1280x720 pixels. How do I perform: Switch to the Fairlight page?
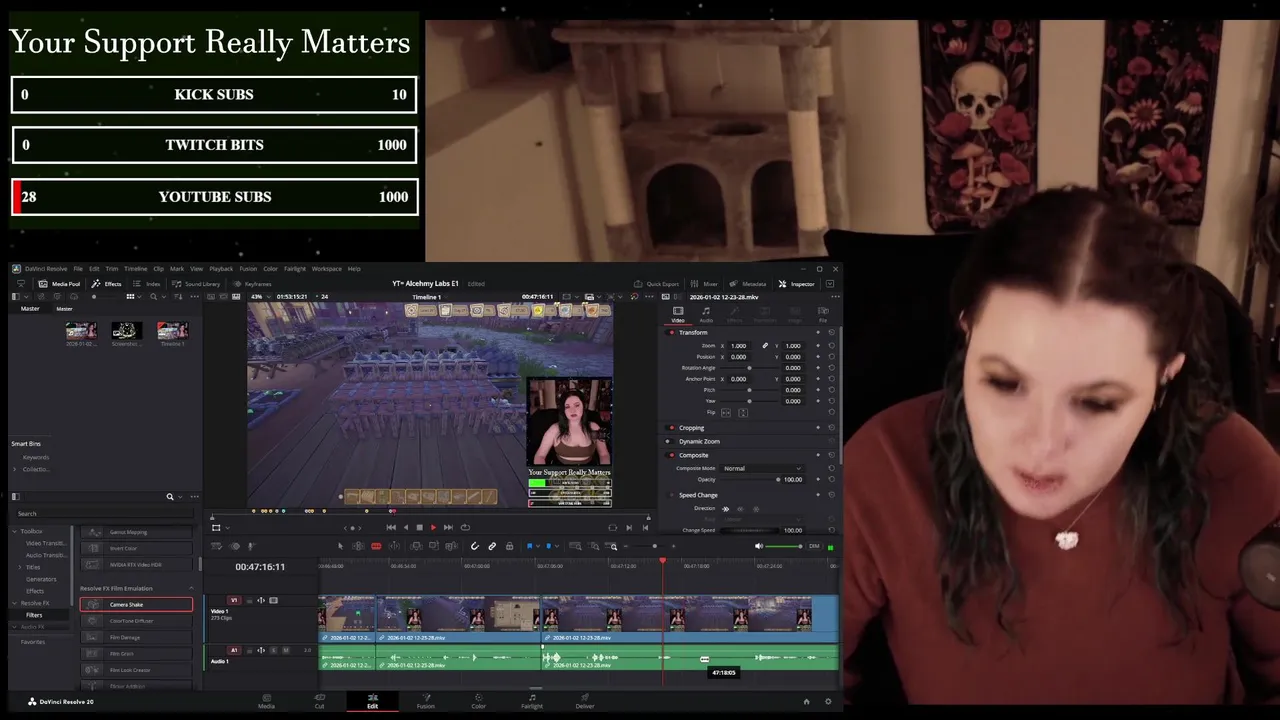[532, 700]
